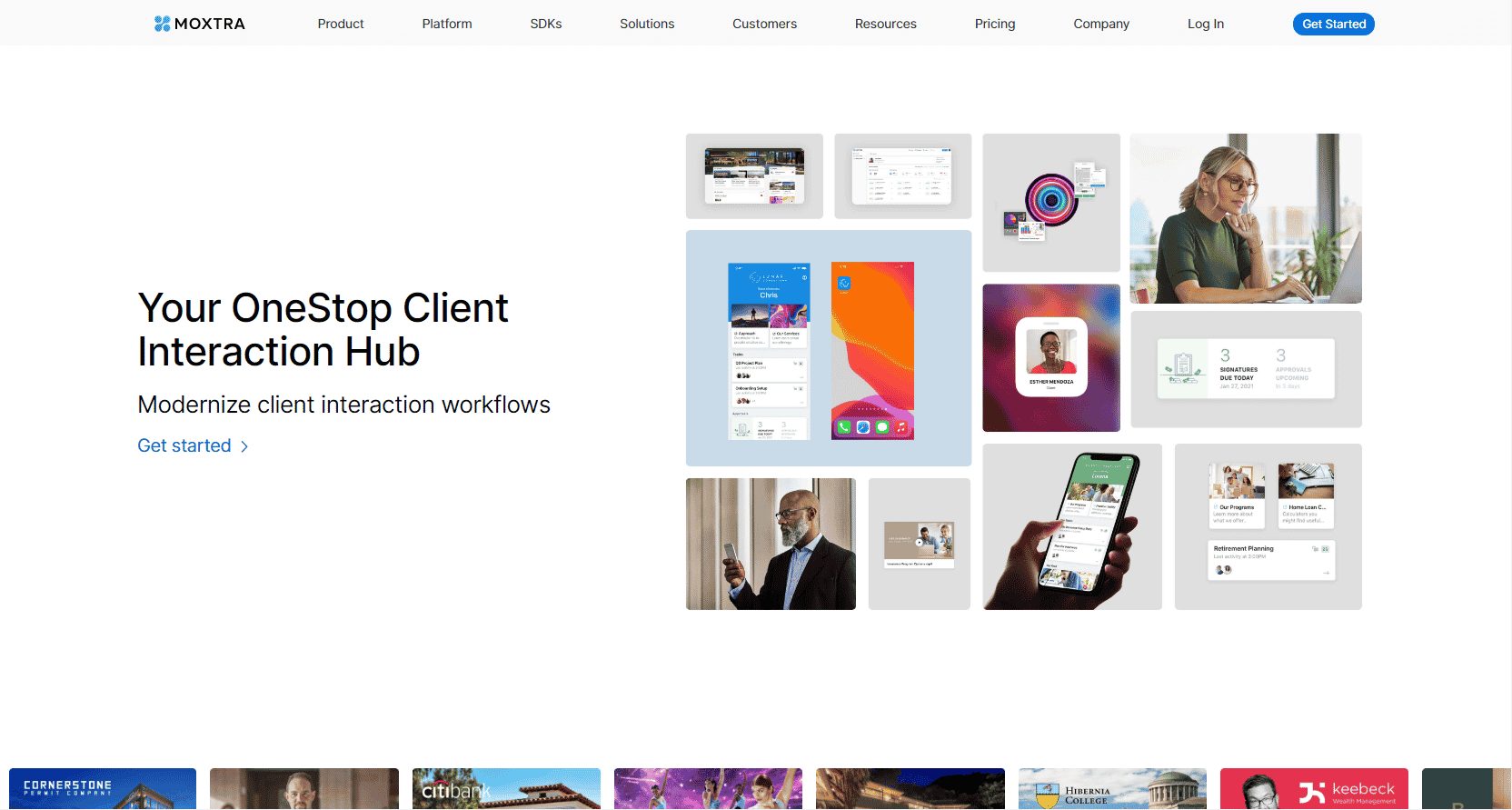Open the Product menu
Image resolution: width=1512 pixels, height=810 pixels.
pos(341,24)
